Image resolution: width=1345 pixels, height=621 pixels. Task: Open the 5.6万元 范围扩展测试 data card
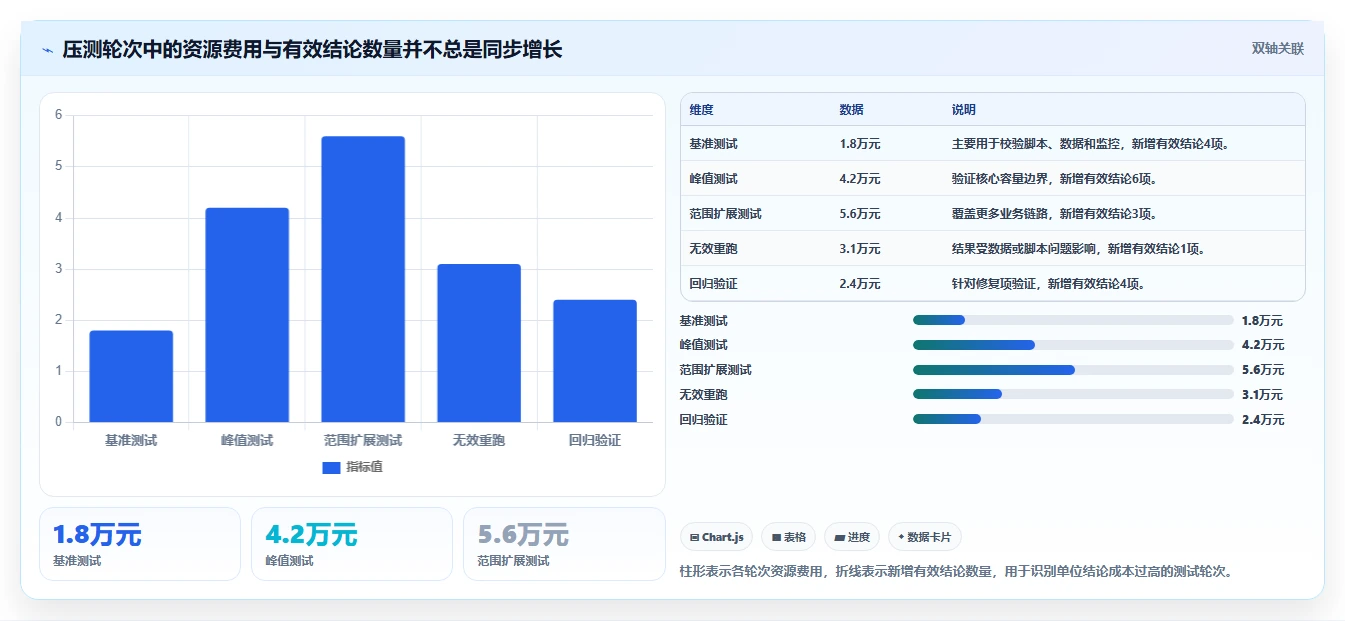click(x=564, y=544)
